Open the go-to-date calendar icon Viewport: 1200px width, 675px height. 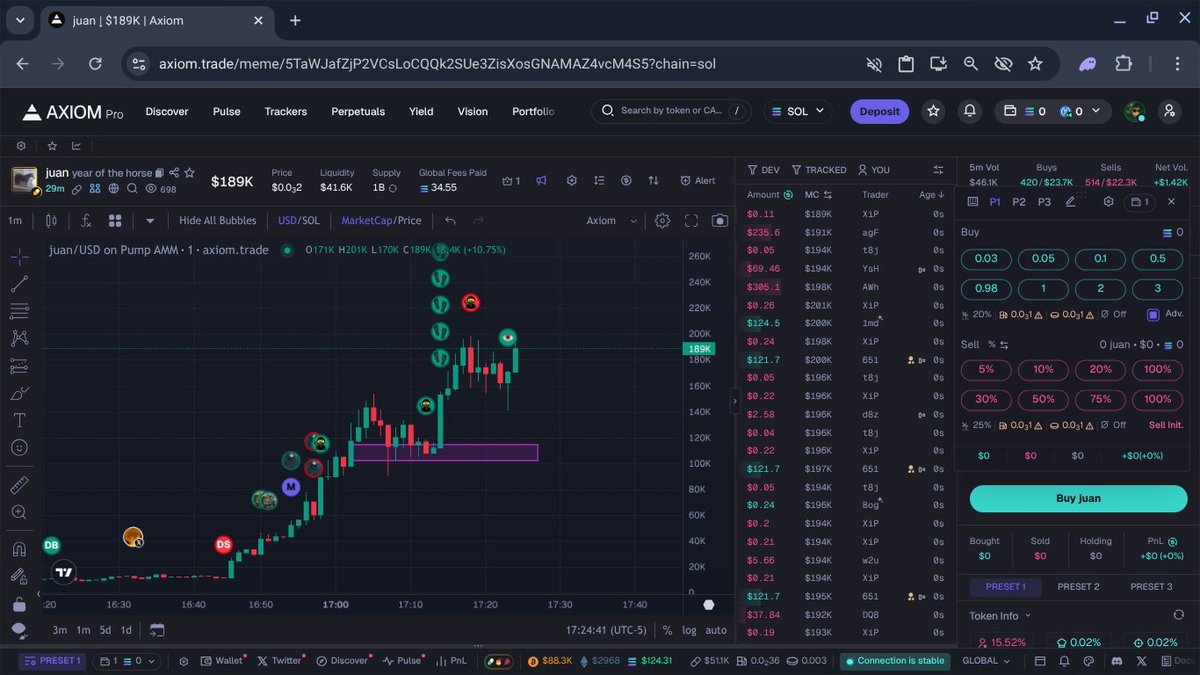[x=157, y=630]
